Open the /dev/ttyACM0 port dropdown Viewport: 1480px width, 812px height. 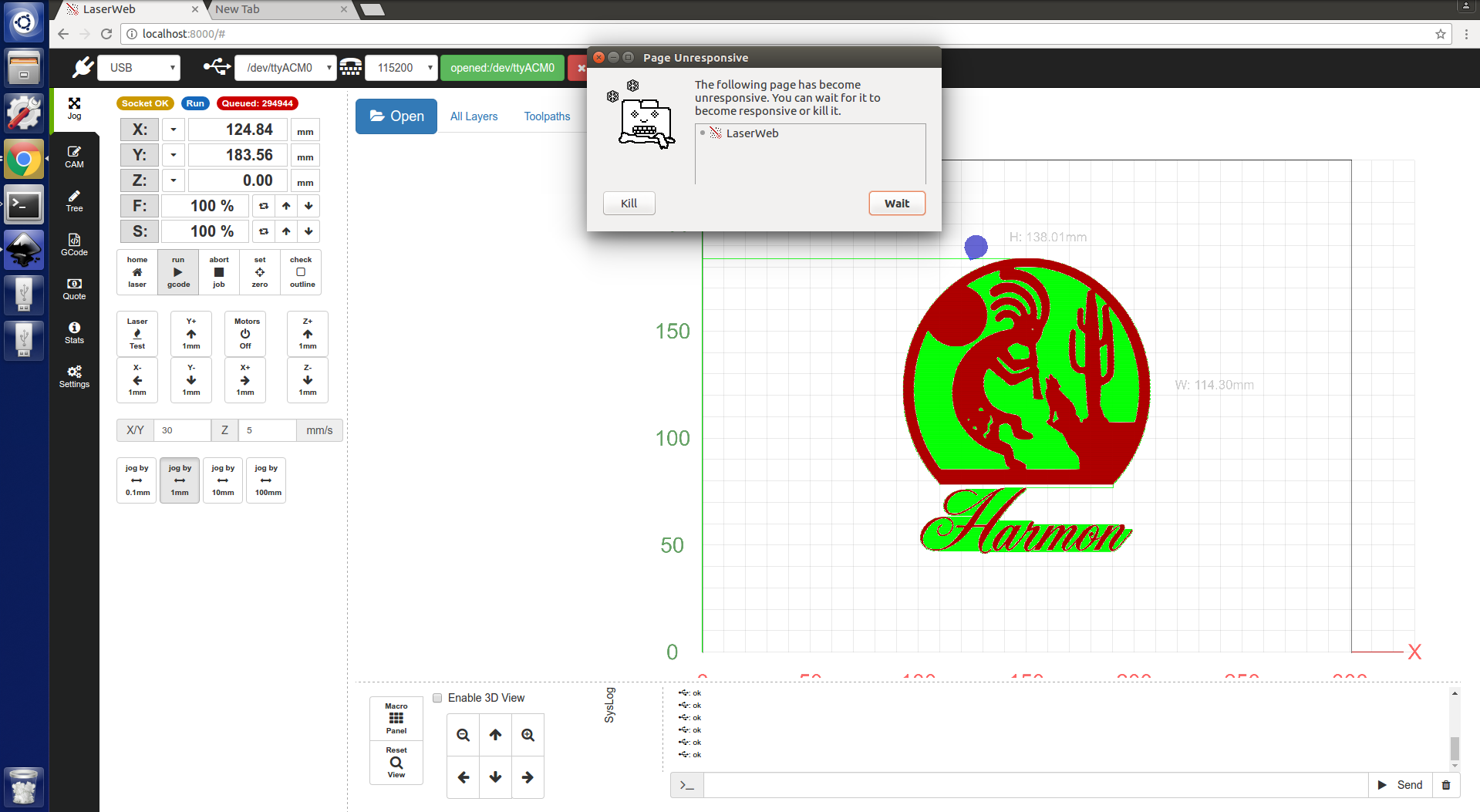[285, 68]
